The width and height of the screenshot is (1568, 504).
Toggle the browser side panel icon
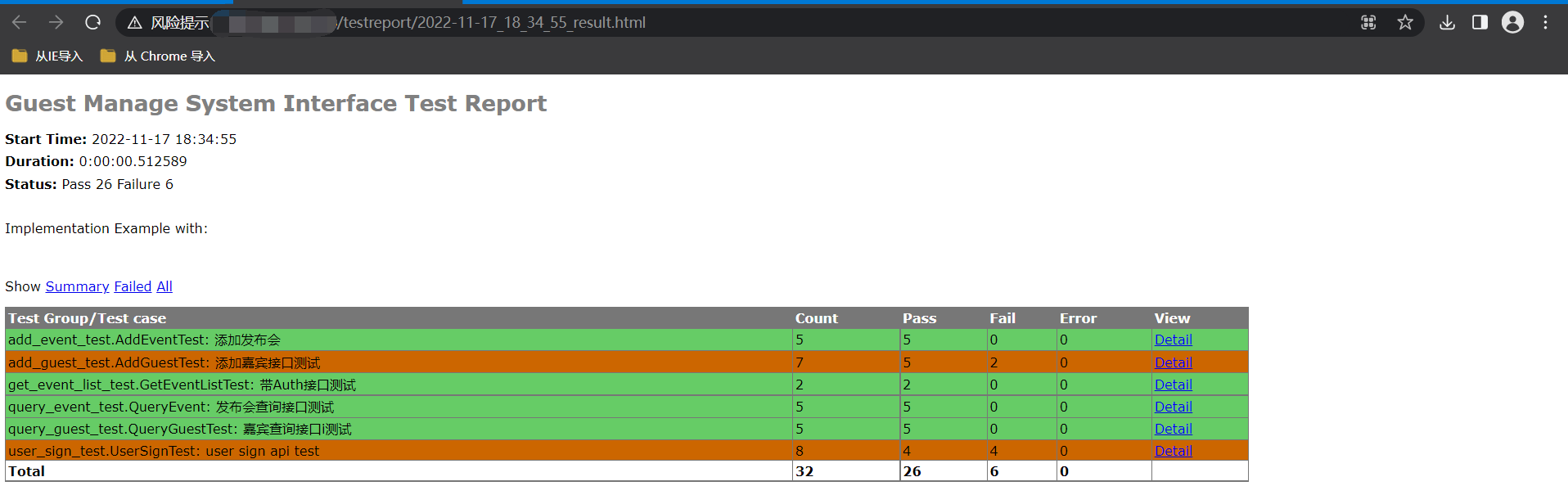pyautogui.click(x=1480, y=22)
